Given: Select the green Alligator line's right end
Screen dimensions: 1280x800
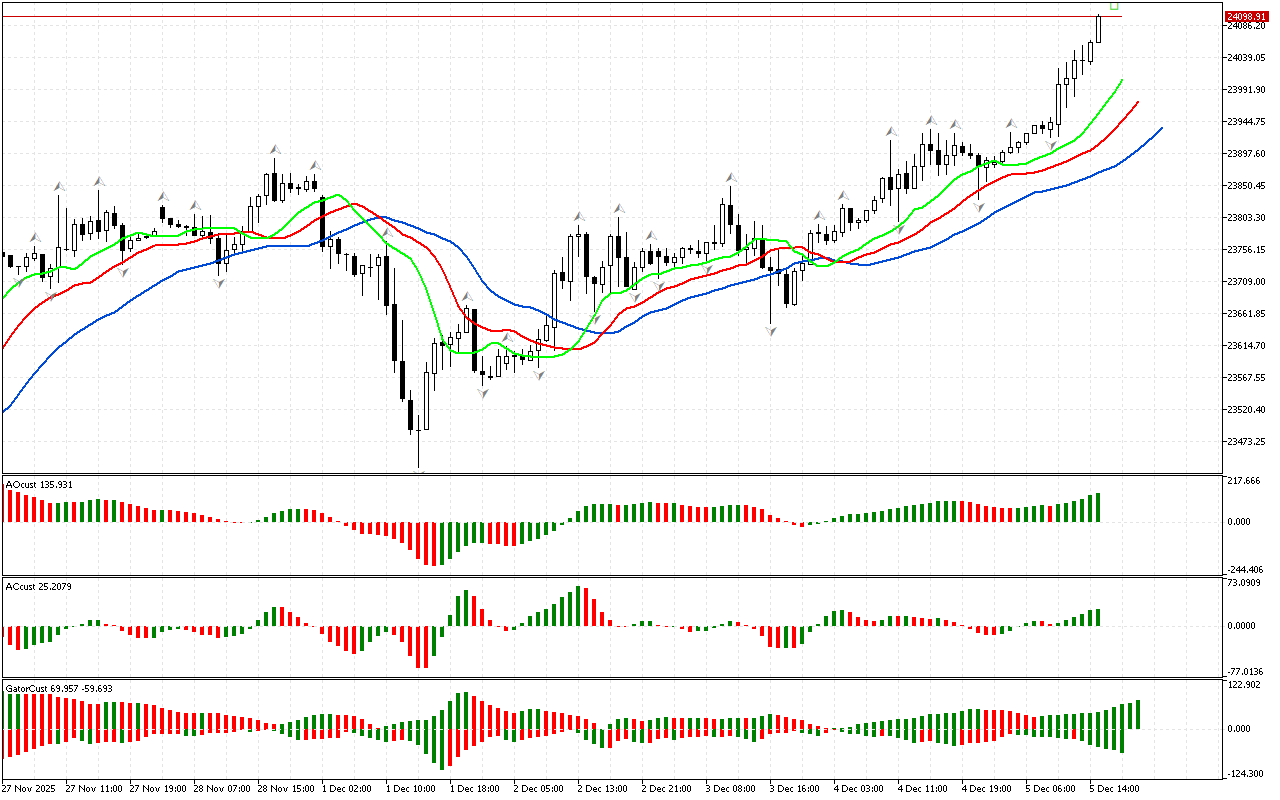Looking at the screenshot, I should coord(1121,81).
